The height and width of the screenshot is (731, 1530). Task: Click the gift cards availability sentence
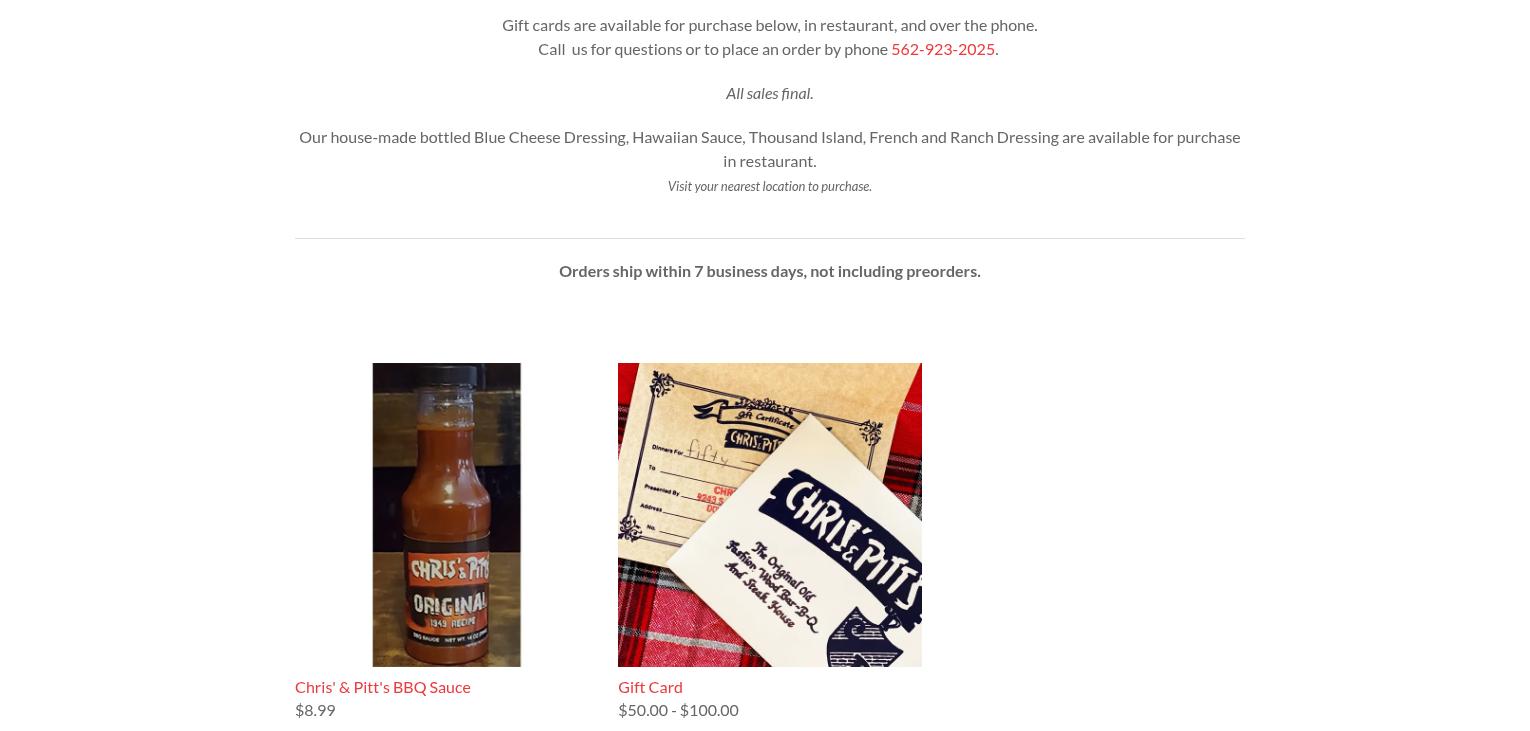point(769,25)
